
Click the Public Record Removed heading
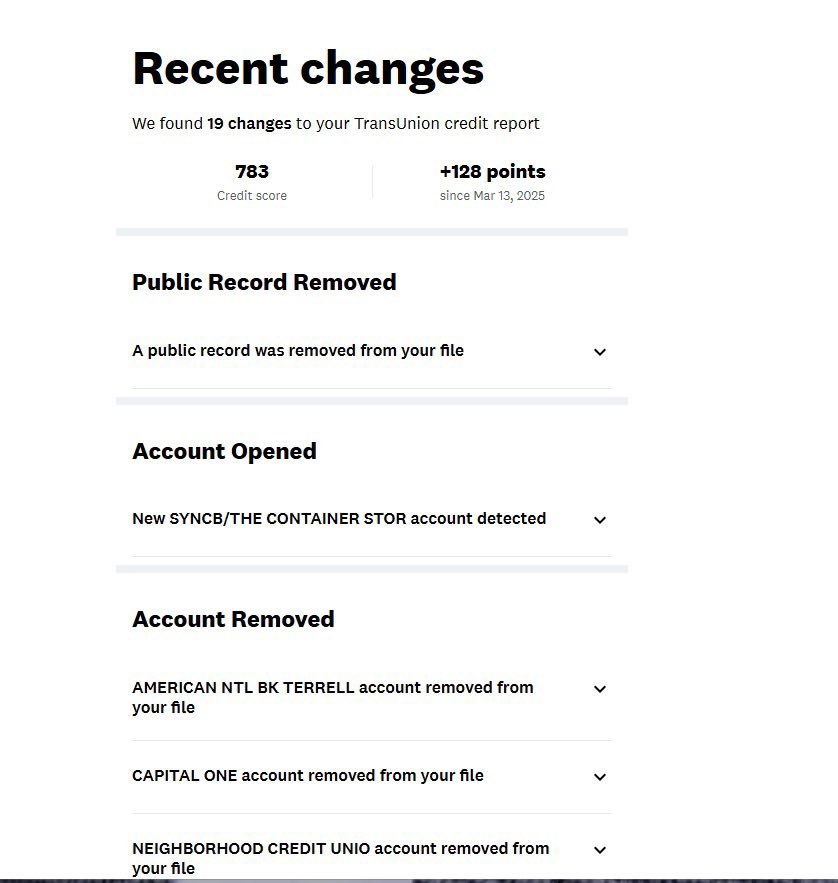(264, 283)
